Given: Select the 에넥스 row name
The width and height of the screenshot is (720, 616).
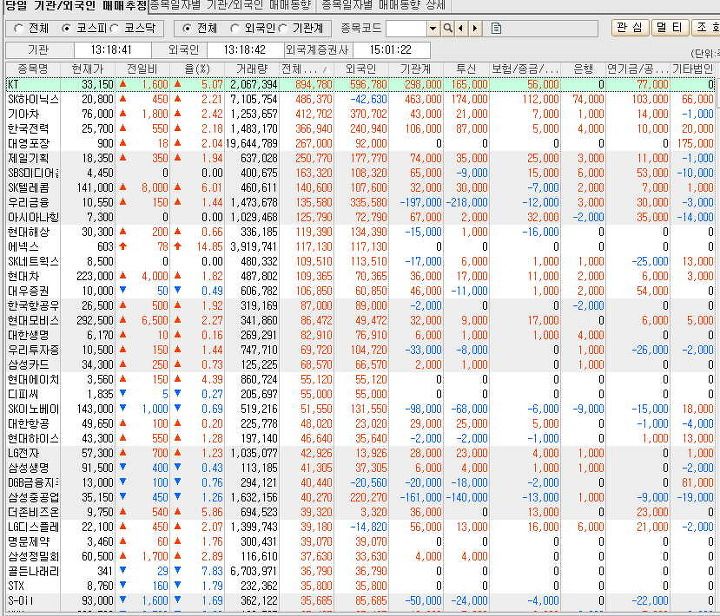Looking at the screenshot, I should [23, 246].
